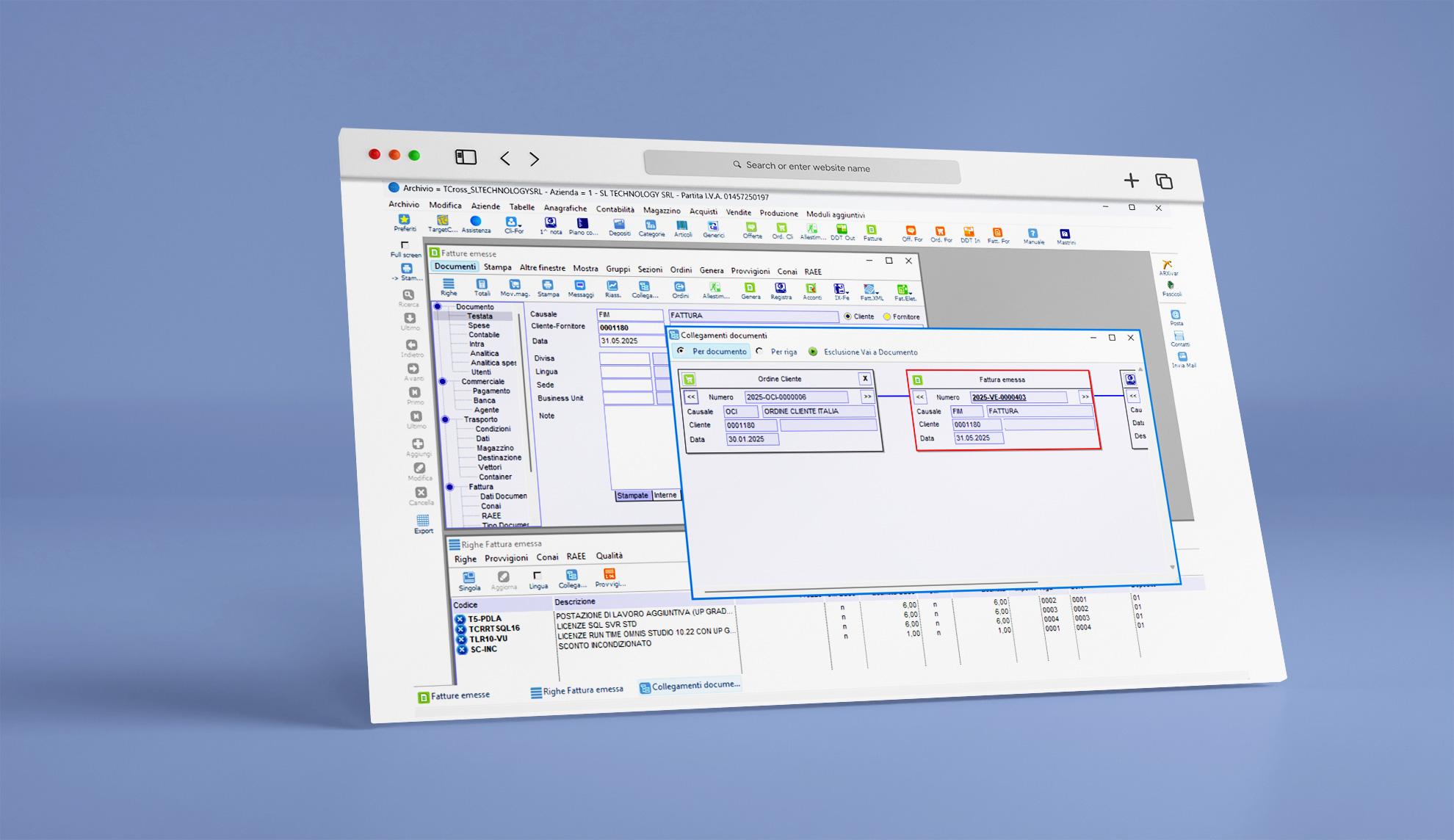Viewport: 1454px width, 840px height.
Task: Click the Mastrini toolbar icon
Action: coord(1065,234)
